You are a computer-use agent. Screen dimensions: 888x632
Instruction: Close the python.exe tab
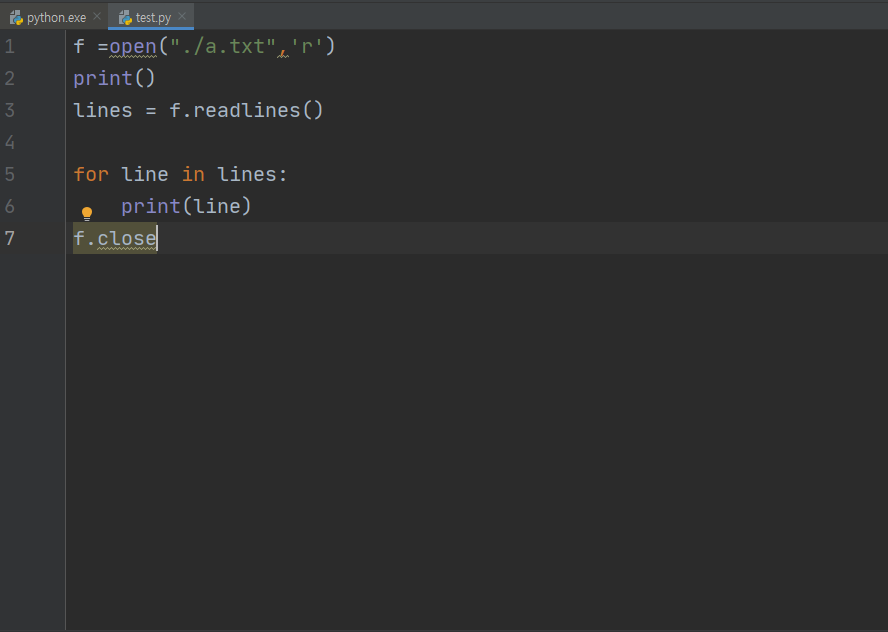(97, 16)
